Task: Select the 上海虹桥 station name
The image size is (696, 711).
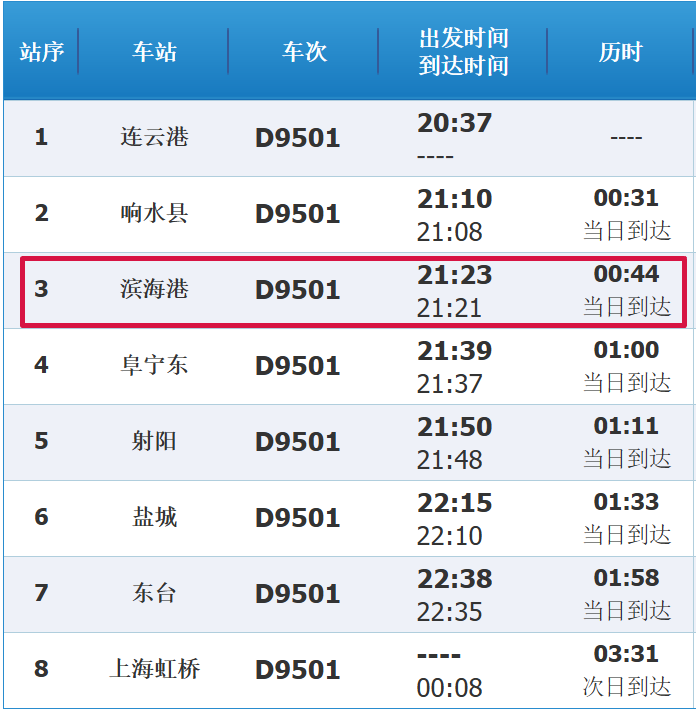Action: tap(154, 669)
